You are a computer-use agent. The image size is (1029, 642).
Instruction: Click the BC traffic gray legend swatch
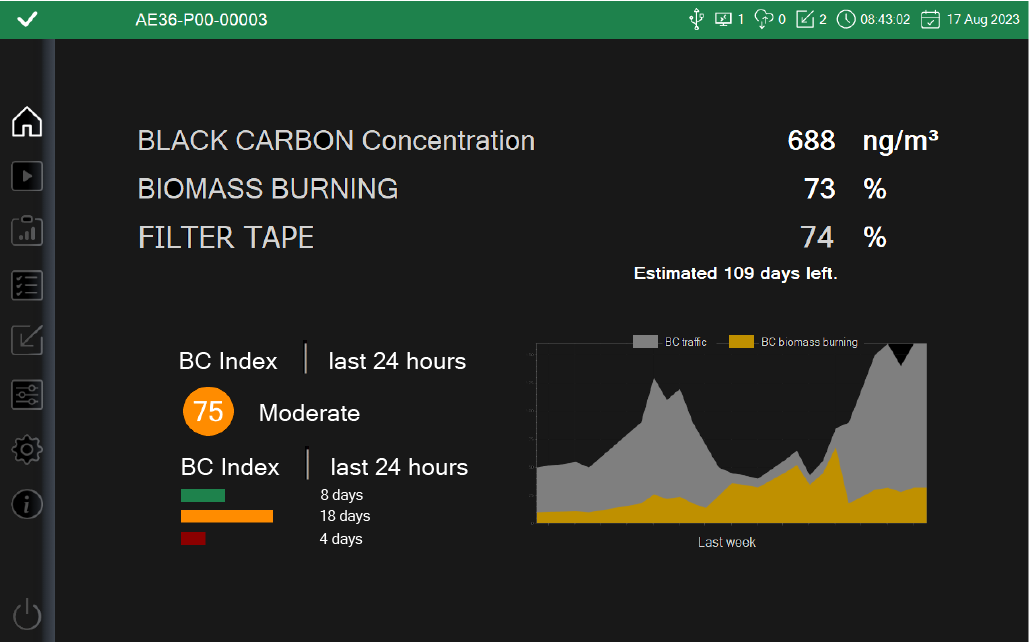pos(645,342)
